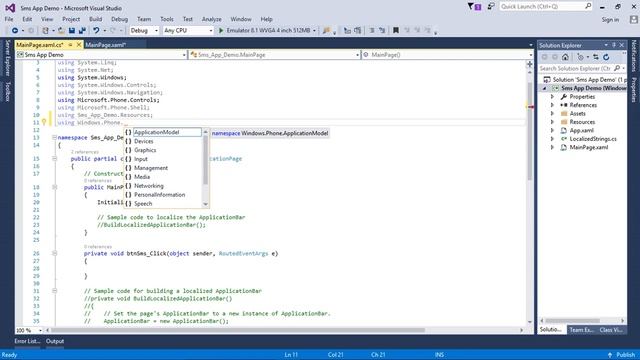Image resolution: width=640 pixels, height=360 pixels.
Task: Expand the Properties node in Solution Explorer
Action: pyautogui.click(x=552, y=97)
